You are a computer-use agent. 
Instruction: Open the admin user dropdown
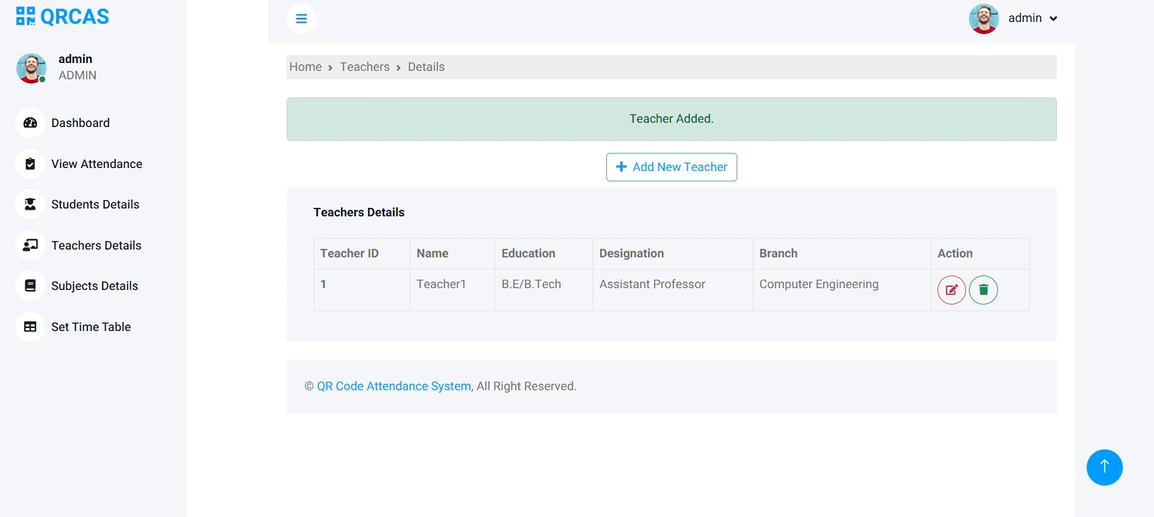tap(1032, 18)
